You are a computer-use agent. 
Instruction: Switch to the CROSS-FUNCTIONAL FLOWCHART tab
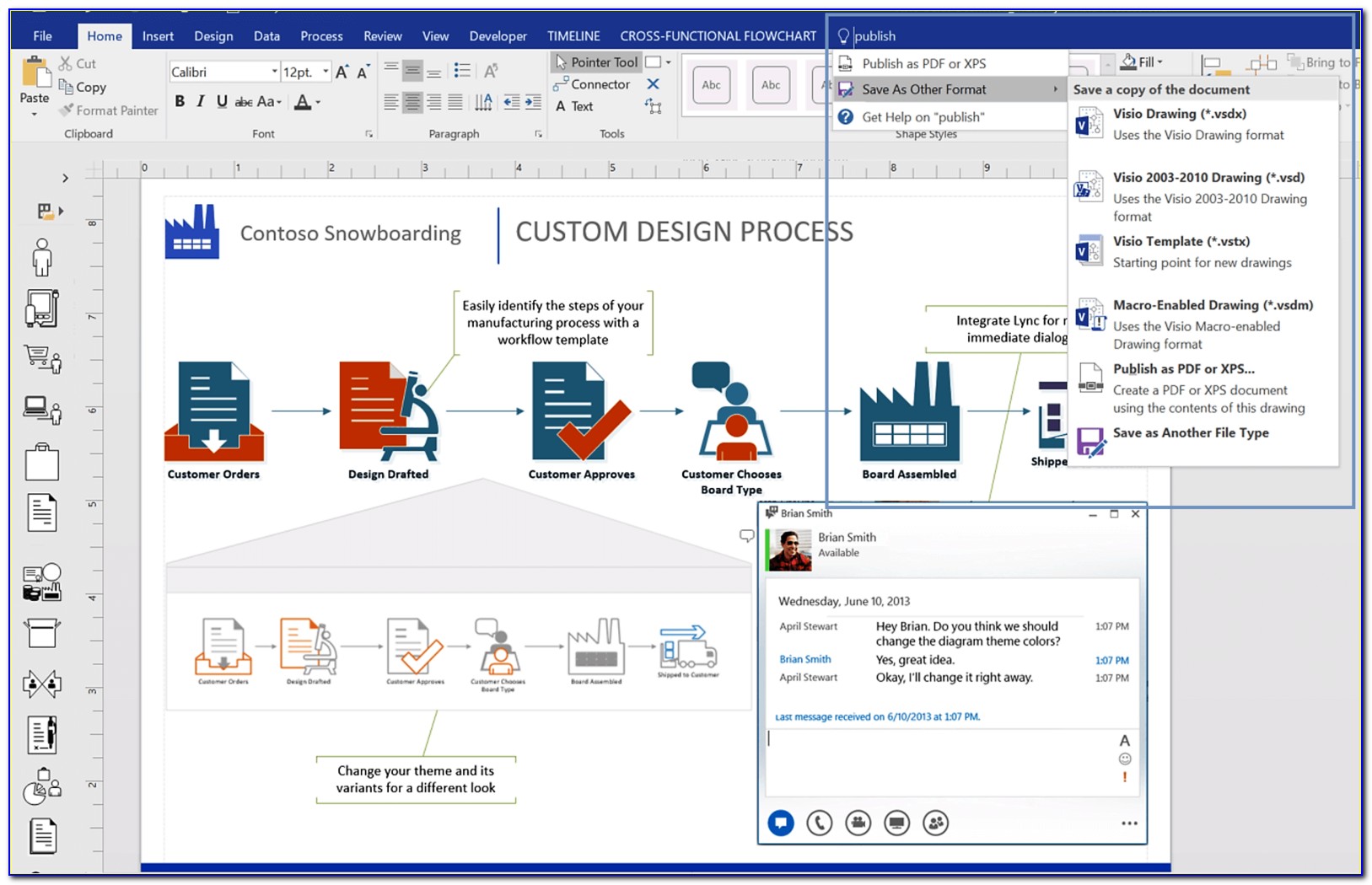point(718,36)
